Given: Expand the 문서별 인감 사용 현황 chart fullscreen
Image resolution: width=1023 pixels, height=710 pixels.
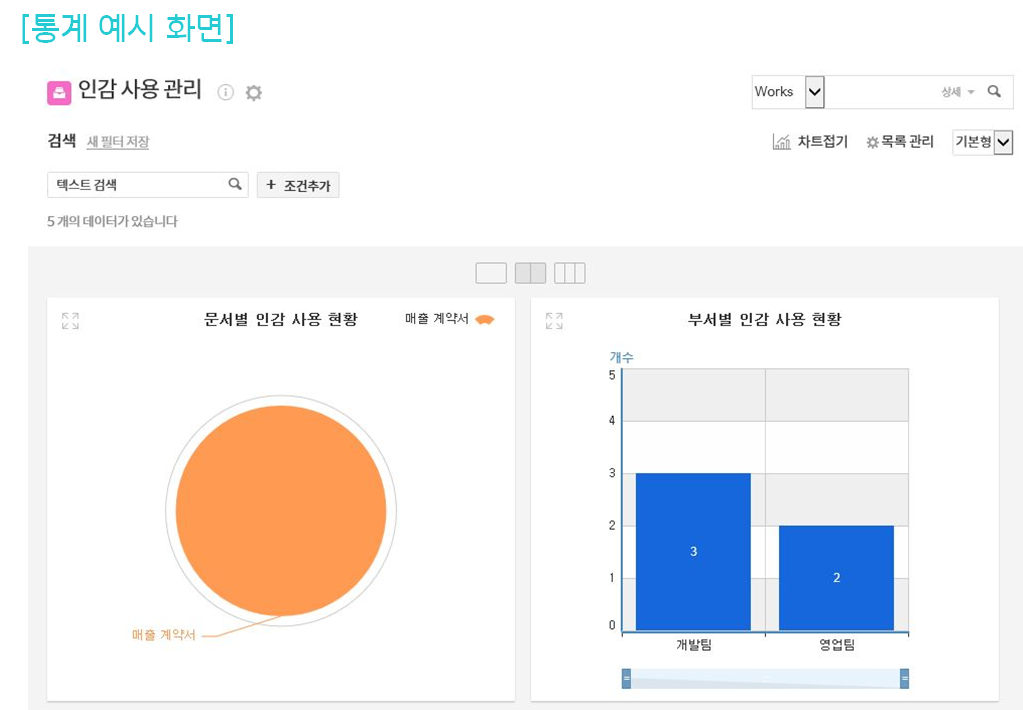Looking at the screenshot, I should (x=70, y=321).
